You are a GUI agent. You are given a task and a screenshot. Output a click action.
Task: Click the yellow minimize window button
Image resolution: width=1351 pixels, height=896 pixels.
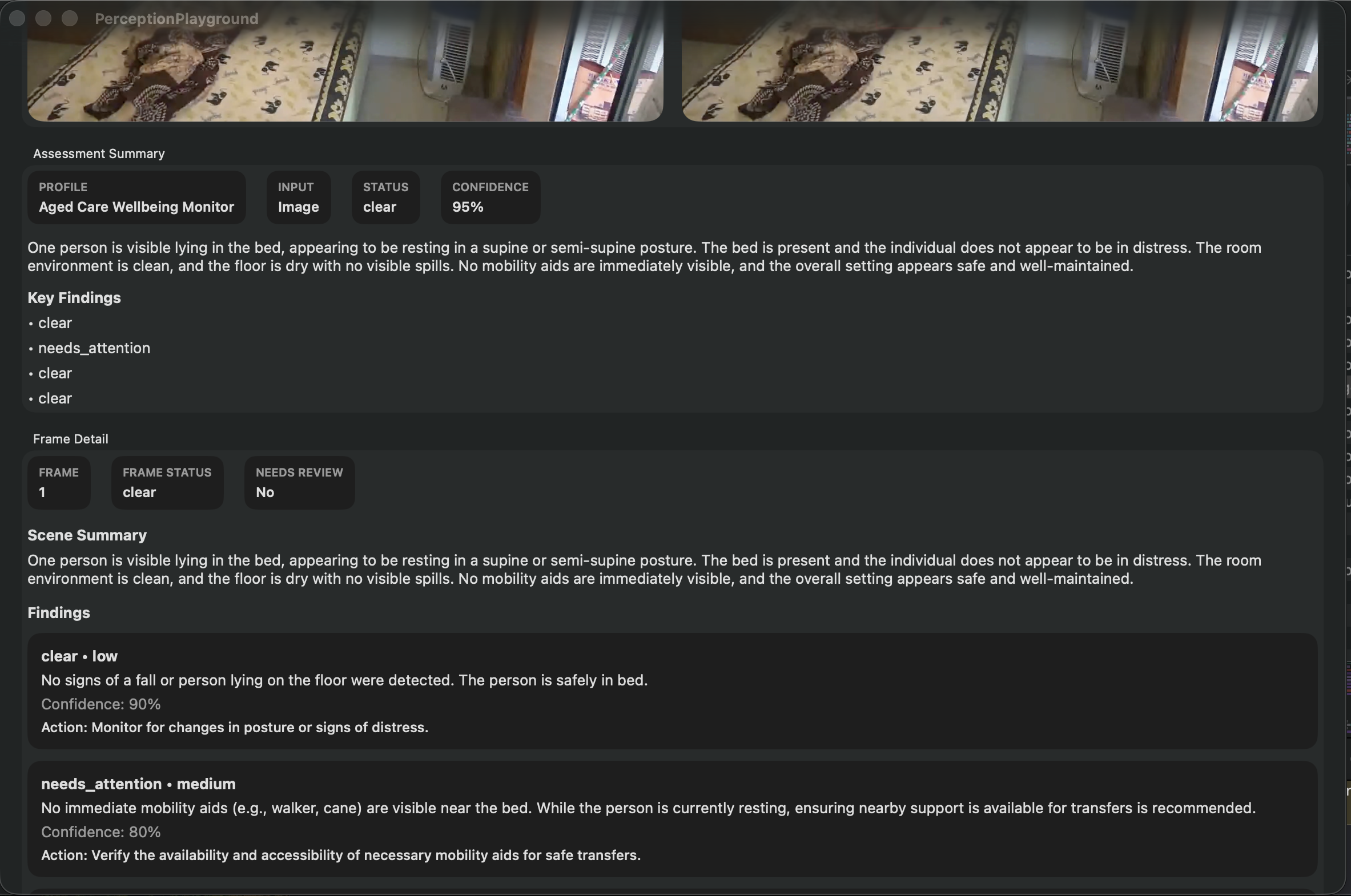tap(43, 18)
